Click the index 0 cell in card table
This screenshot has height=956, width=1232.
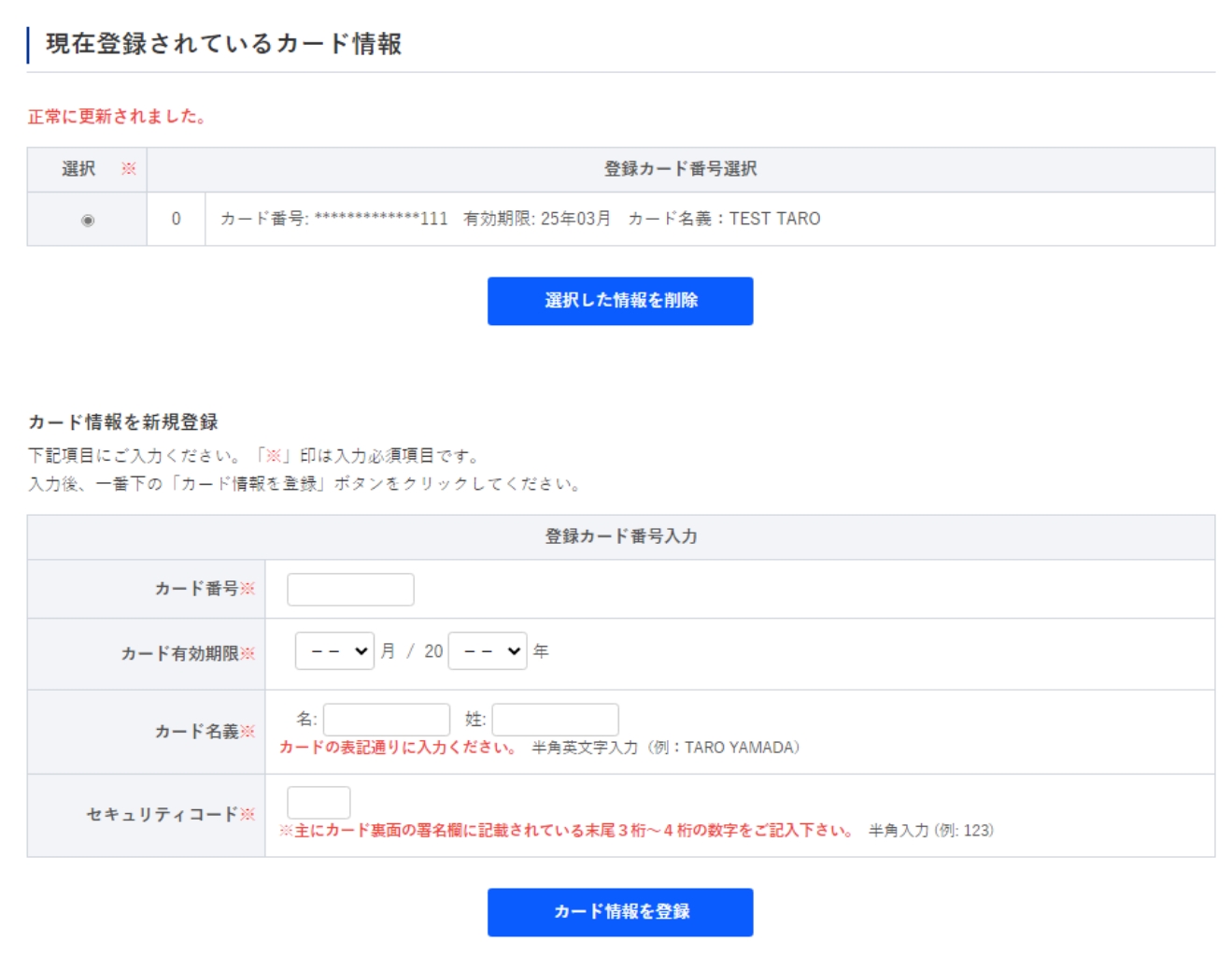point(176,219)
